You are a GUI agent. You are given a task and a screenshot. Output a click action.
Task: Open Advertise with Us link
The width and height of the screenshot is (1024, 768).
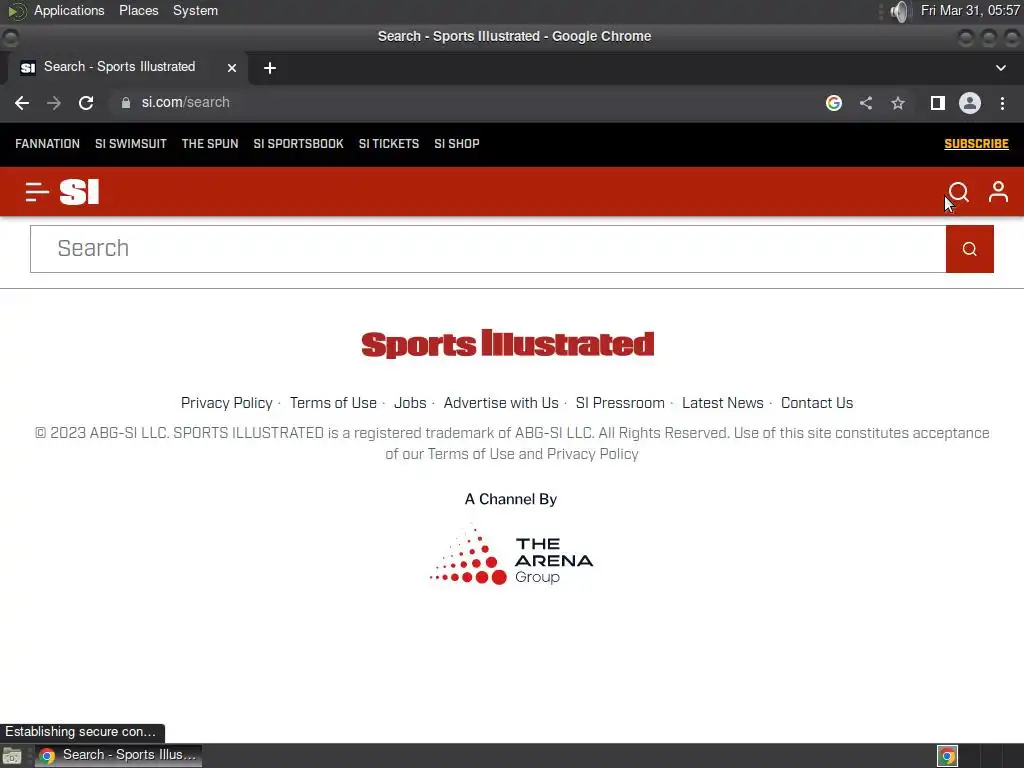click(501, 403)
